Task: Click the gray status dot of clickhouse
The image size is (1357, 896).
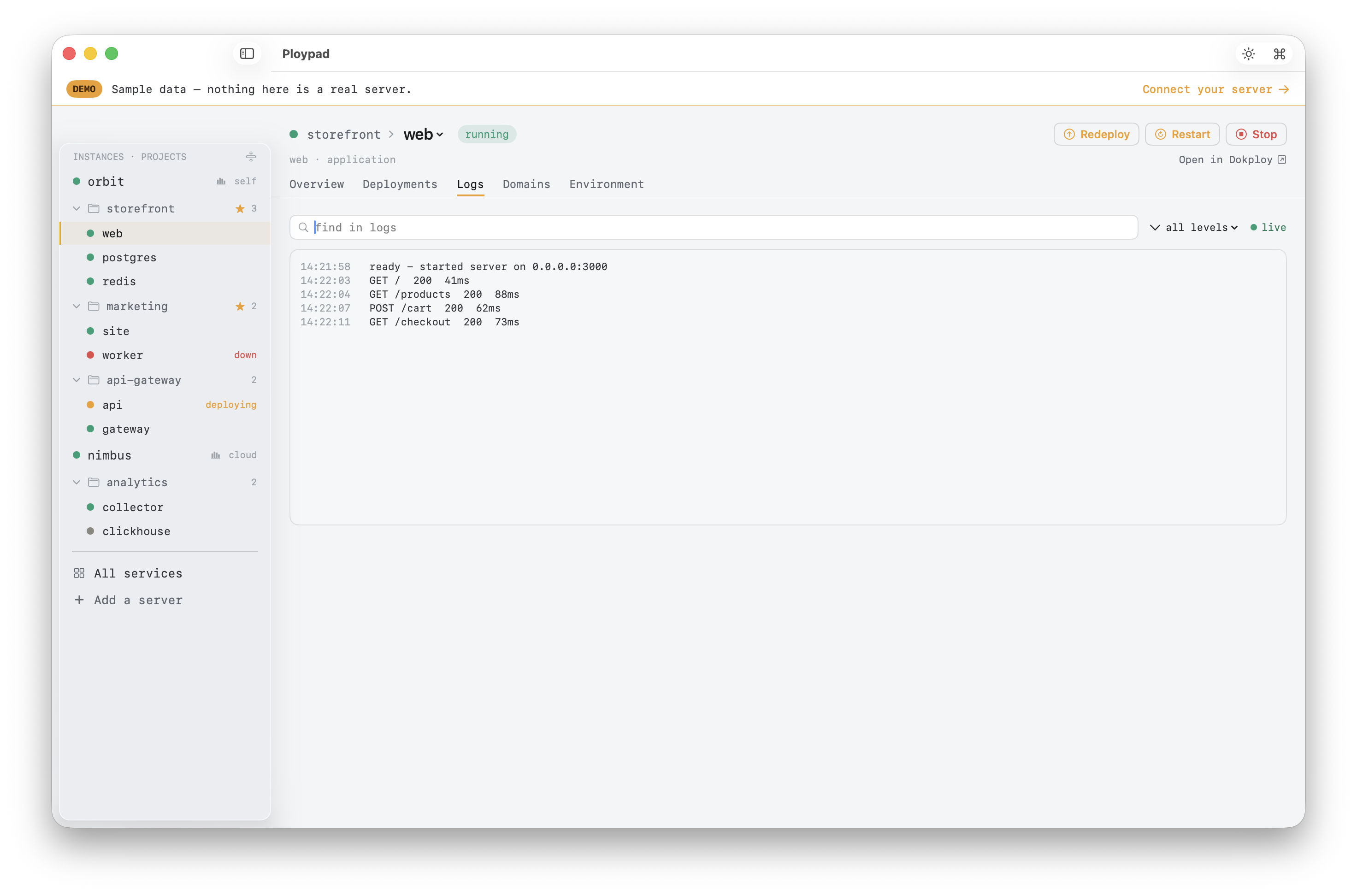Action: 90,531
